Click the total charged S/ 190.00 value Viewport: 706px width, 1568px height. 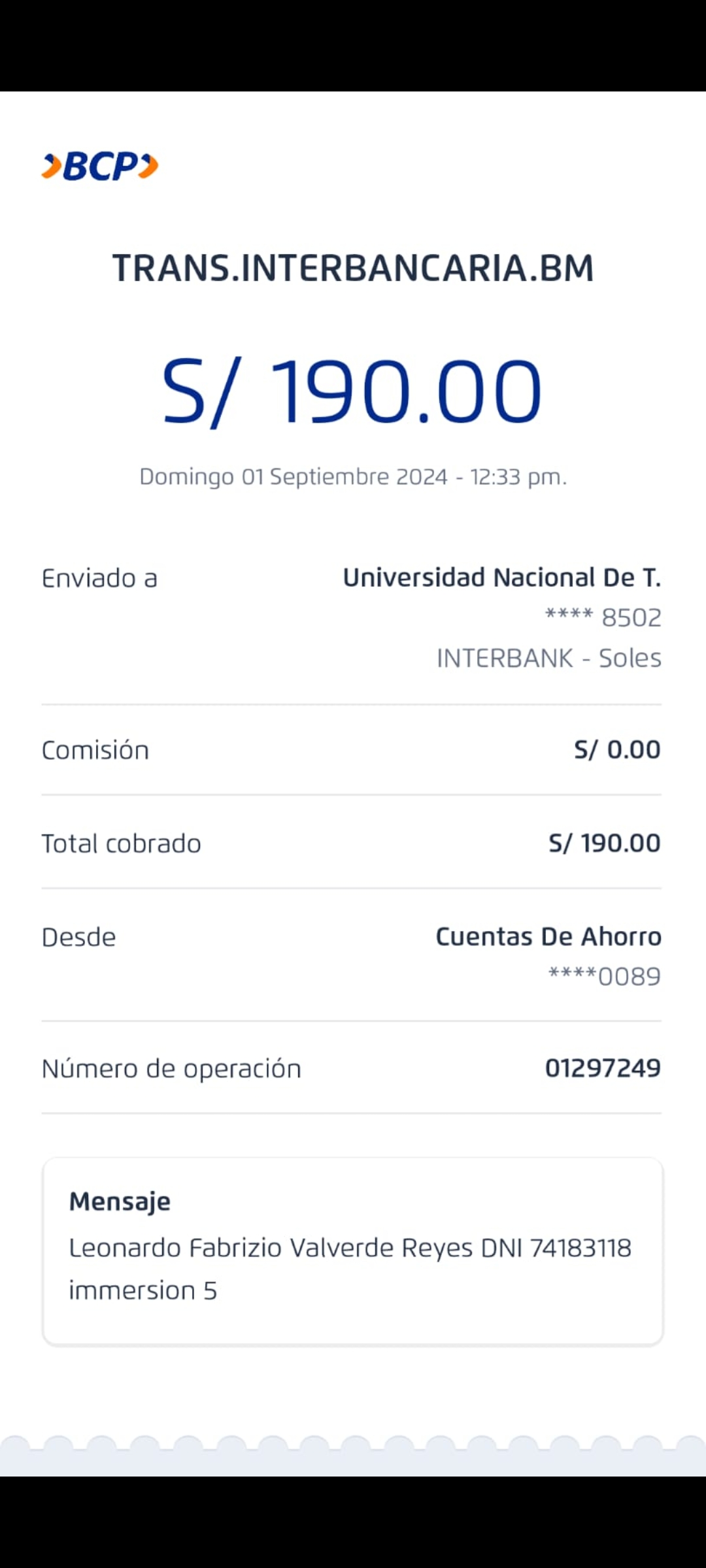point(604,843)
